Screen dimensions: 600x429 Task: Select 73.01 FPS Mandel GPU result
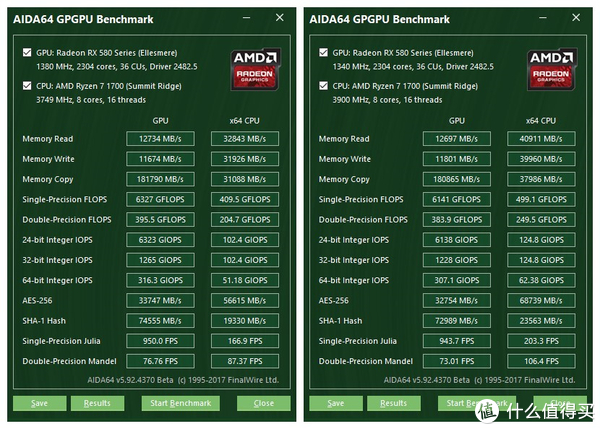(457, 361)
